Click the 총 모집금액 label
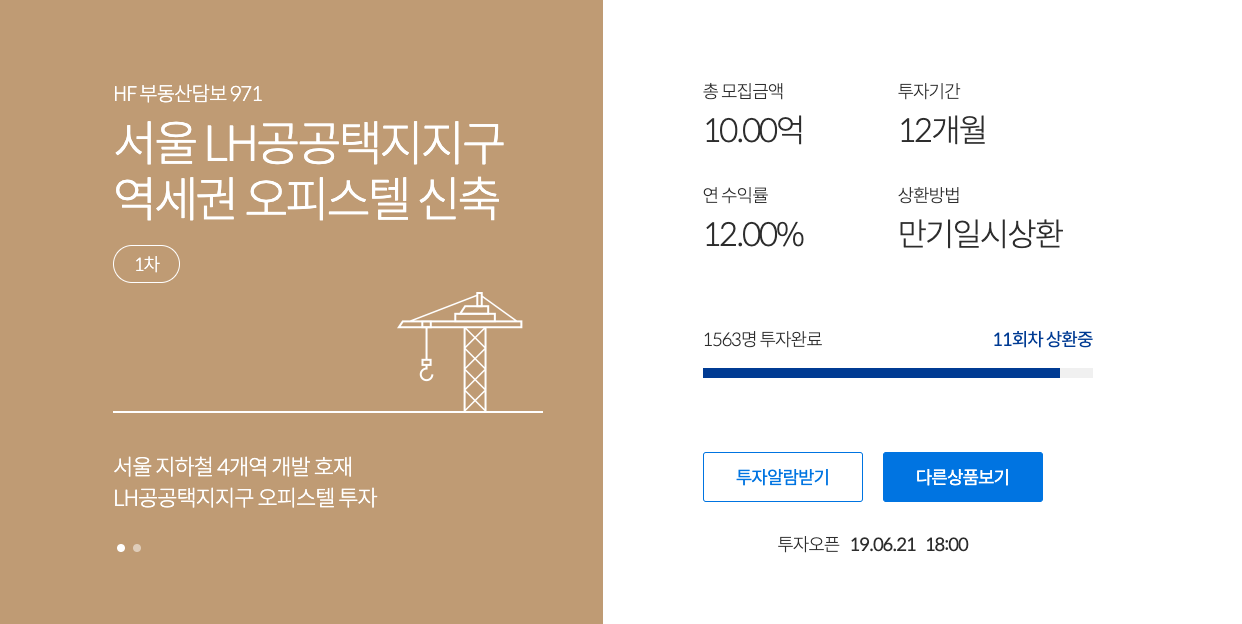 click(x=743, y=91)
